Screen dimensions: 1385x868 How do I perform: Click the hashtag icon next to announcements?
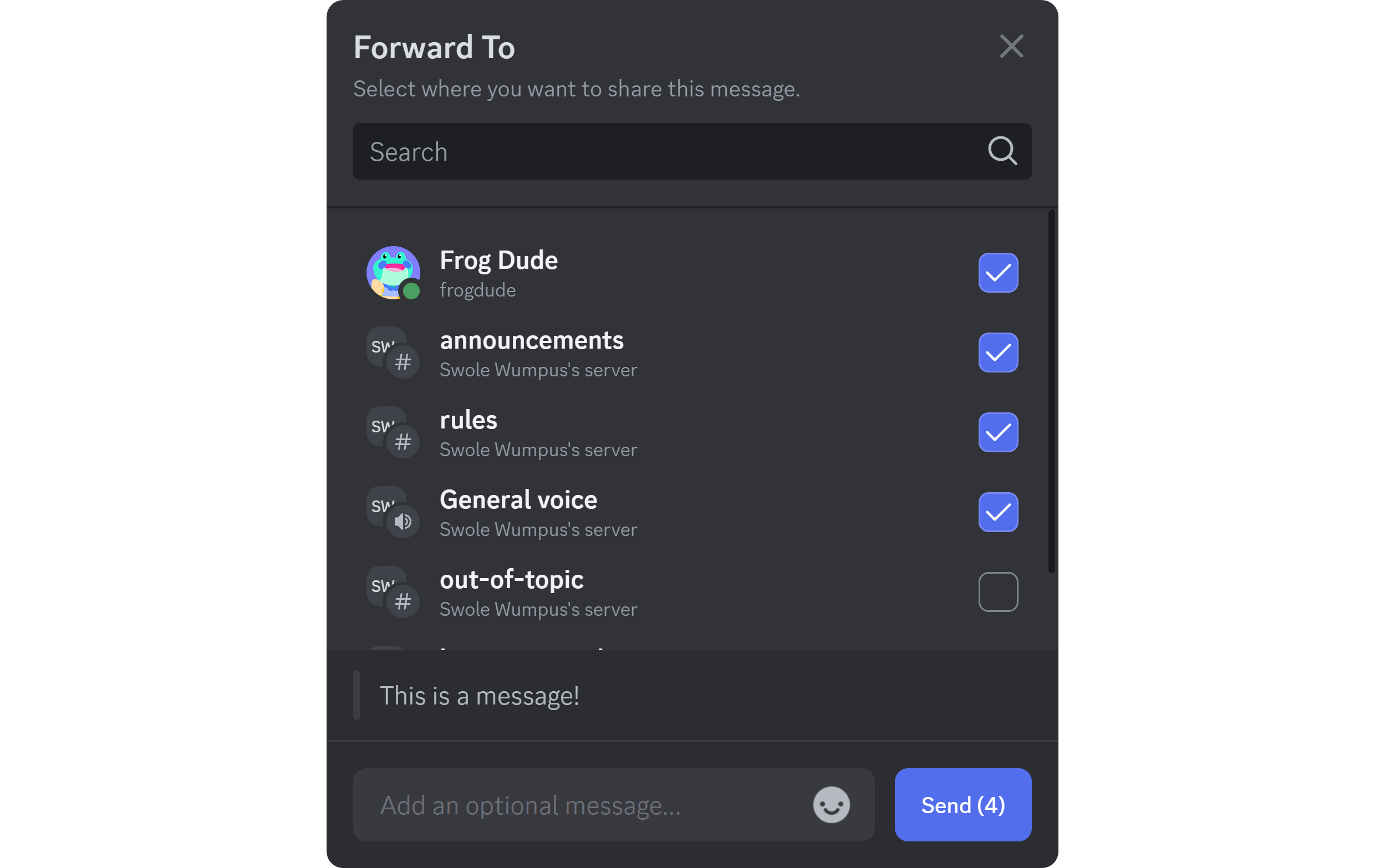pyautogui.click(x=404, y=361)
